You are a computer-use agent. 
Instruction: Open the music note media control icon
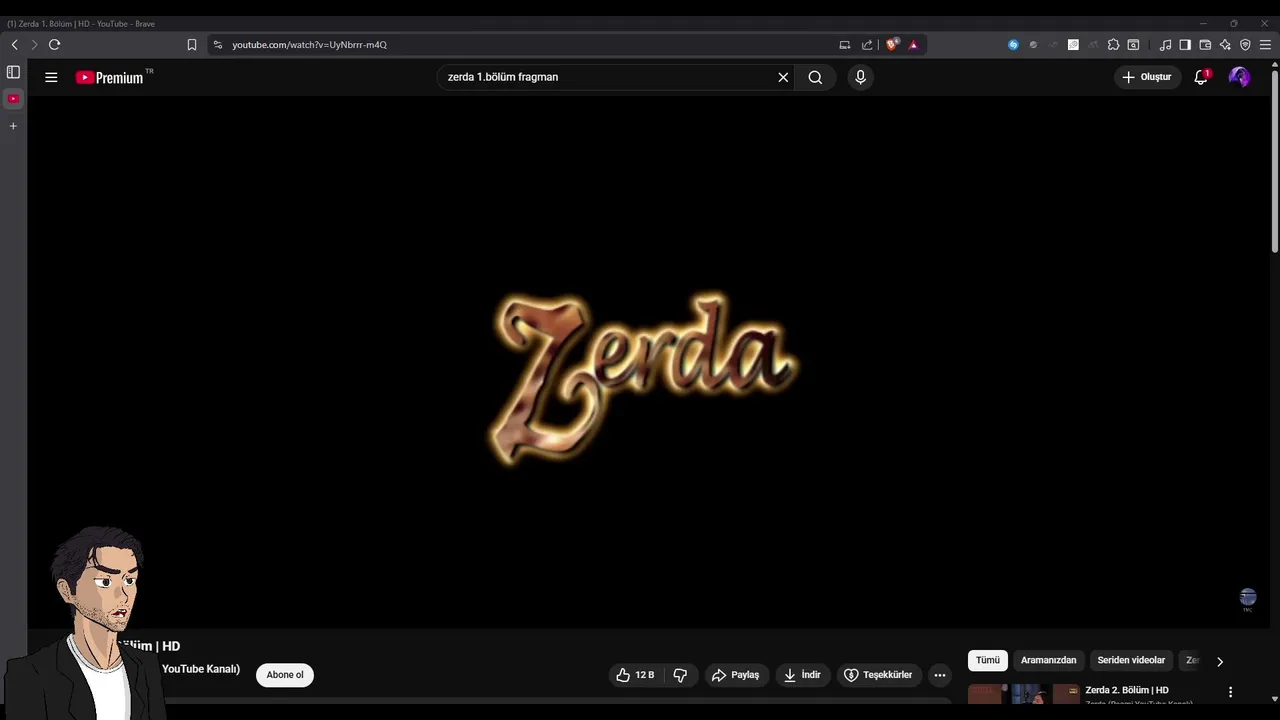tap(1165, 45)
